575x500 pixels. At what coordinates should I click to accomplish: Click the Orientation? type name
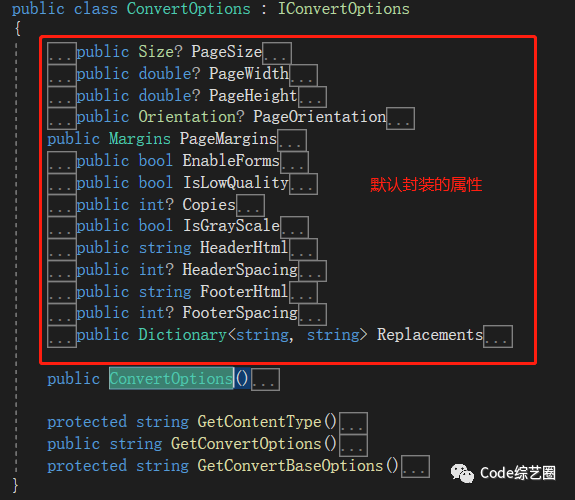pyautogui.click(x=191, y=117)
